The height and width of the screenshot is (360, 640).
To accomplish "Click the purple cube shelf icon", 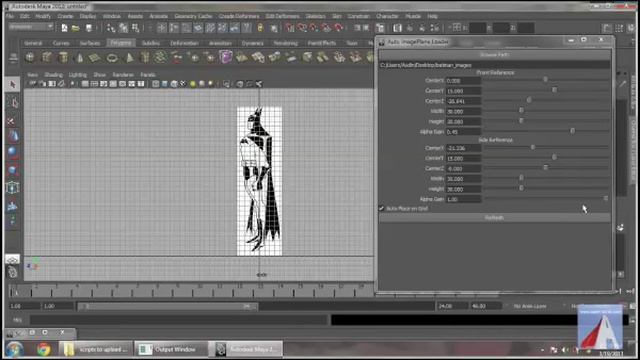I will tap(225, 57).
